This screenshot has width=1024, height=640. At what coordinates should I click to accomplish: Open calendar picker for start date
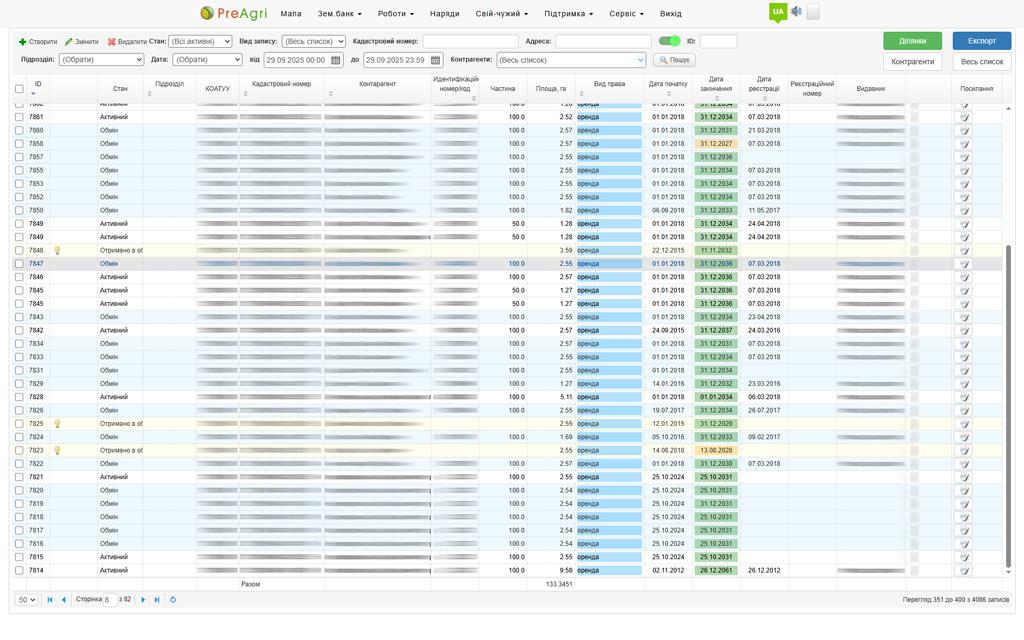pyautogui.click(x=336, y=60)
